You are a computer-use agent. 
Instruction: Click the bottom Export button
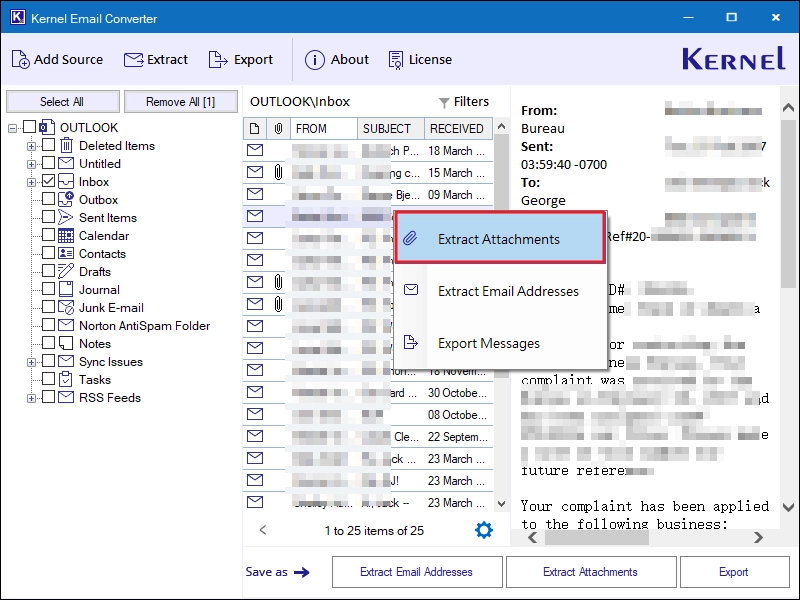pos(734,572)
